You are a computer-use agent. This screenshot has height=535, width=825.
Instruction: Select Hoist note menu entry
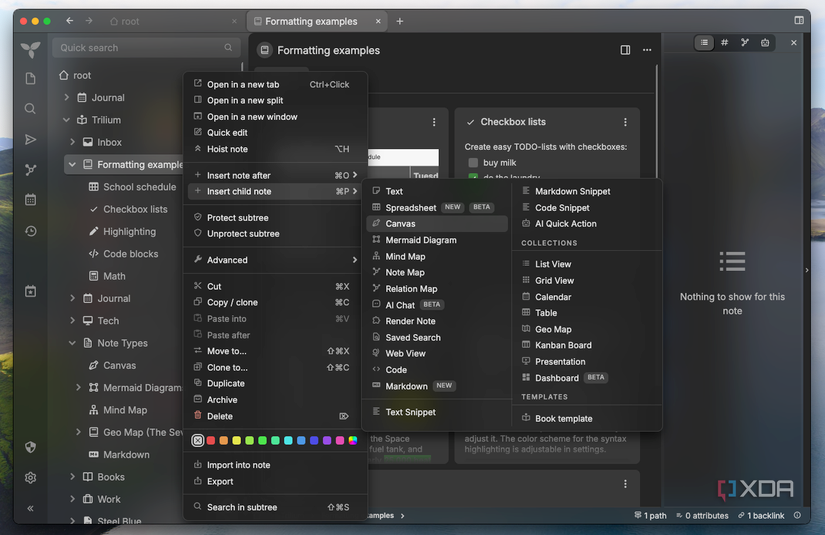275,149
